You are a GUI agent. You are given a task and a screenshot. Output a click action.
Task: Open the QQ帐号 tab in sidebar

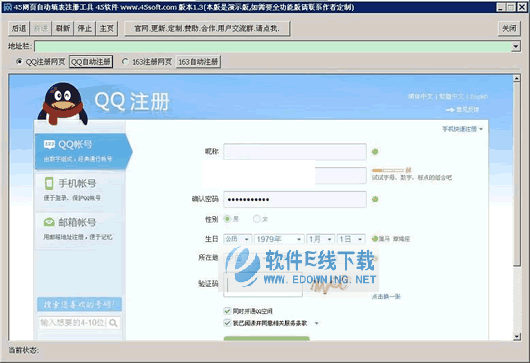(x=83, y=151)
